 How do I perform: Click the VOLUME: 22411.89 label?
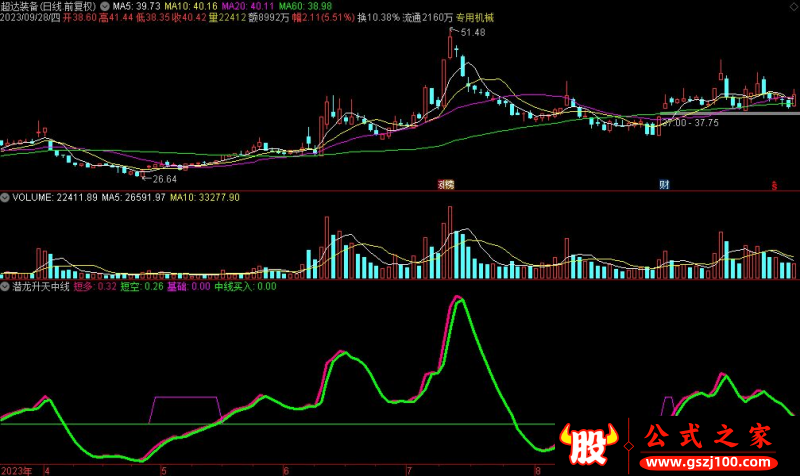55,197
